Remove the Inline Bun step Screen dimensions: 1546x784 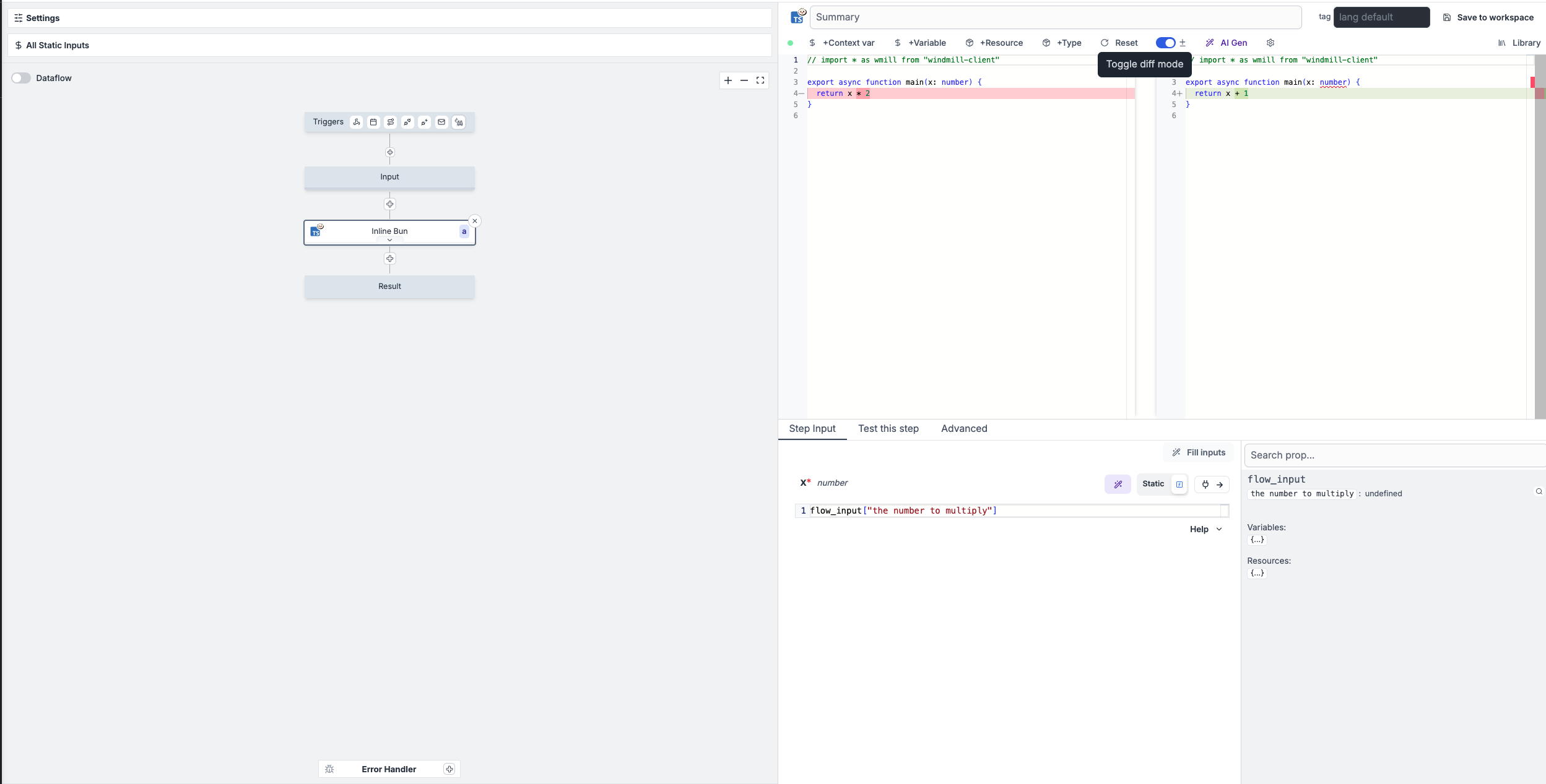(x=475, y=221)
